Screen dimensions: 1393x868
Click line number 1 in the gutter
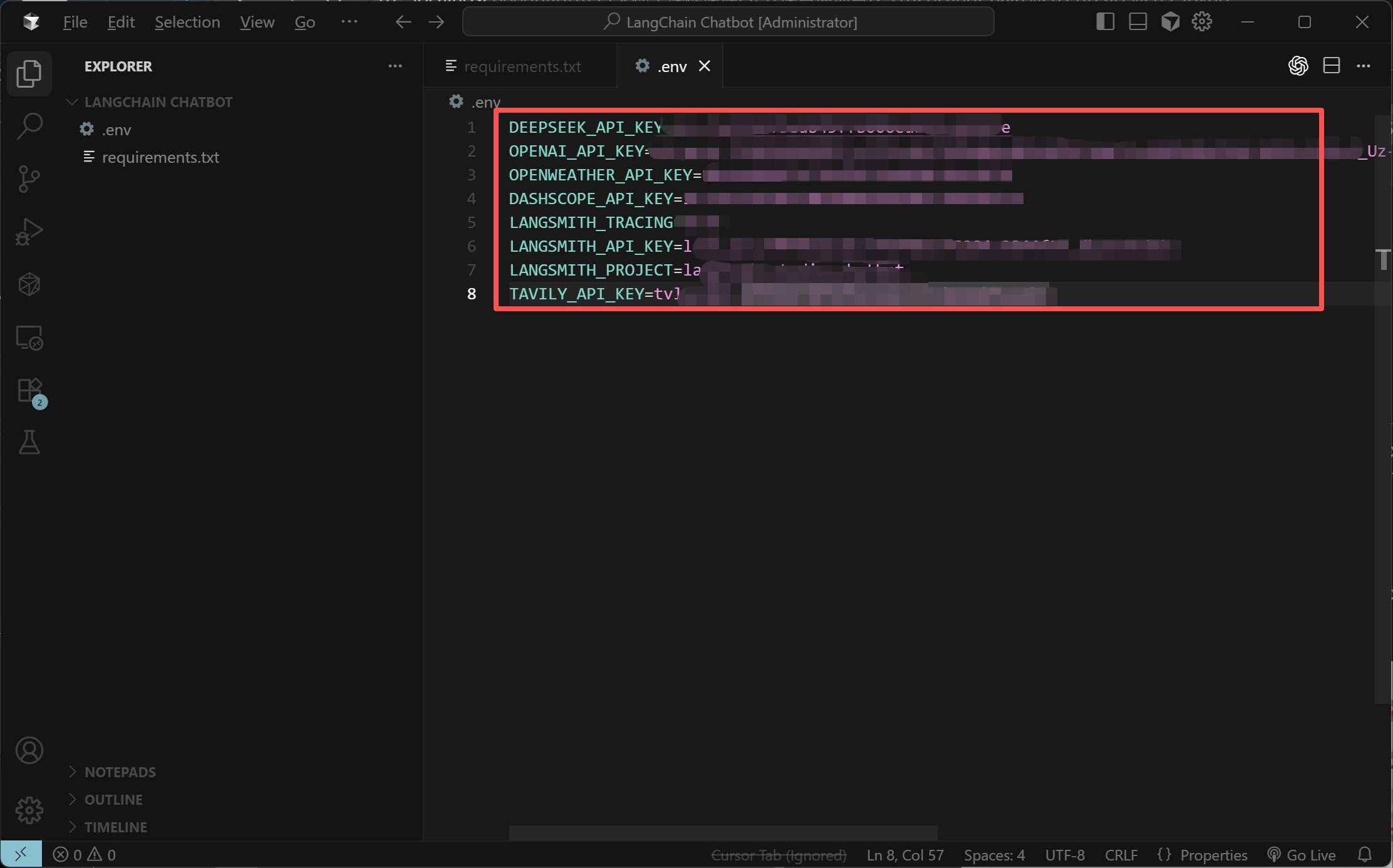click(472, 128)
